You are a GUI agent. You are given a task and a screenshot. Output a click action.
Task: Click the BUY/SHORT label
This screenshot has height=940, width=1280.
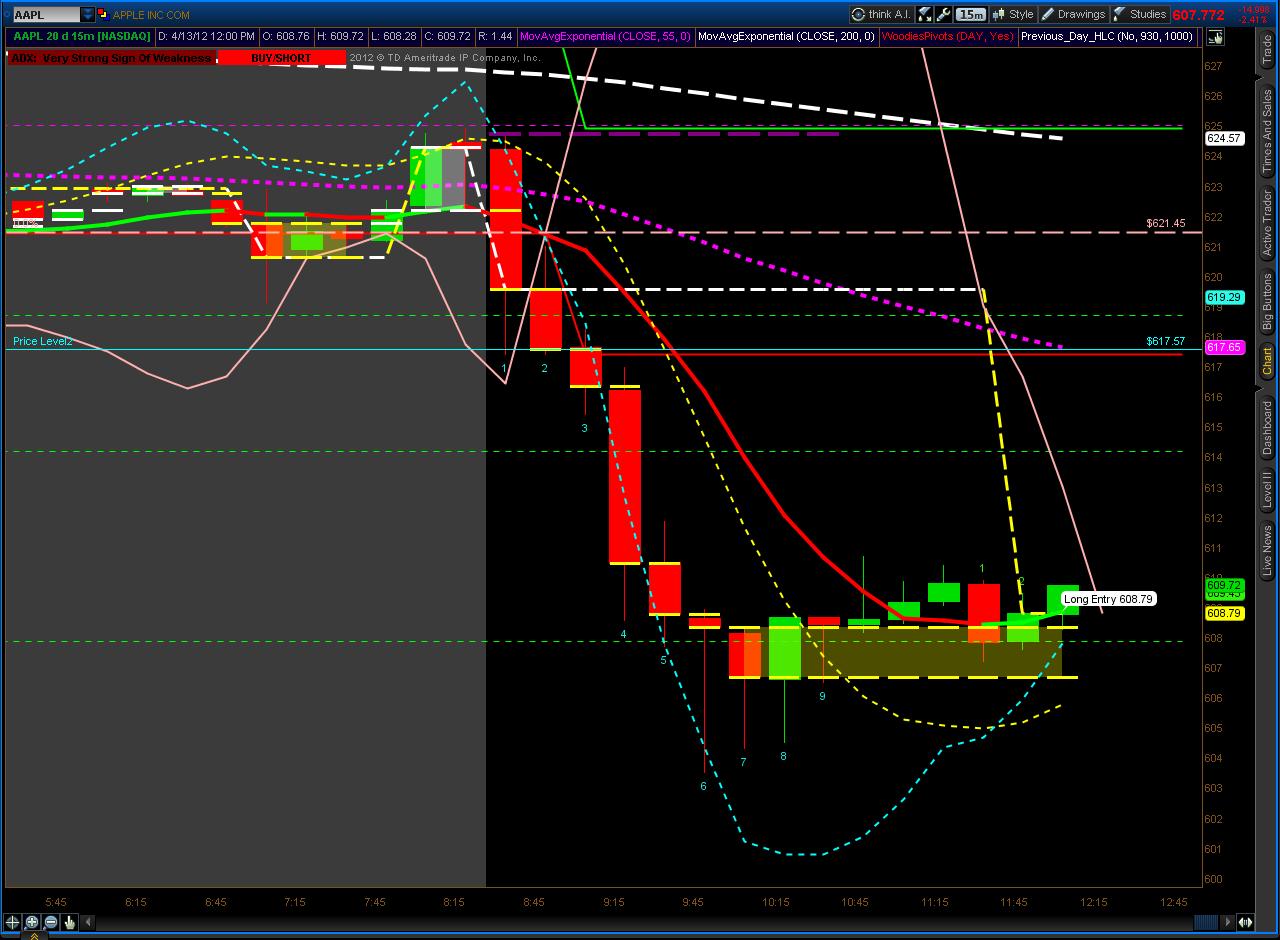pos(281,58)
